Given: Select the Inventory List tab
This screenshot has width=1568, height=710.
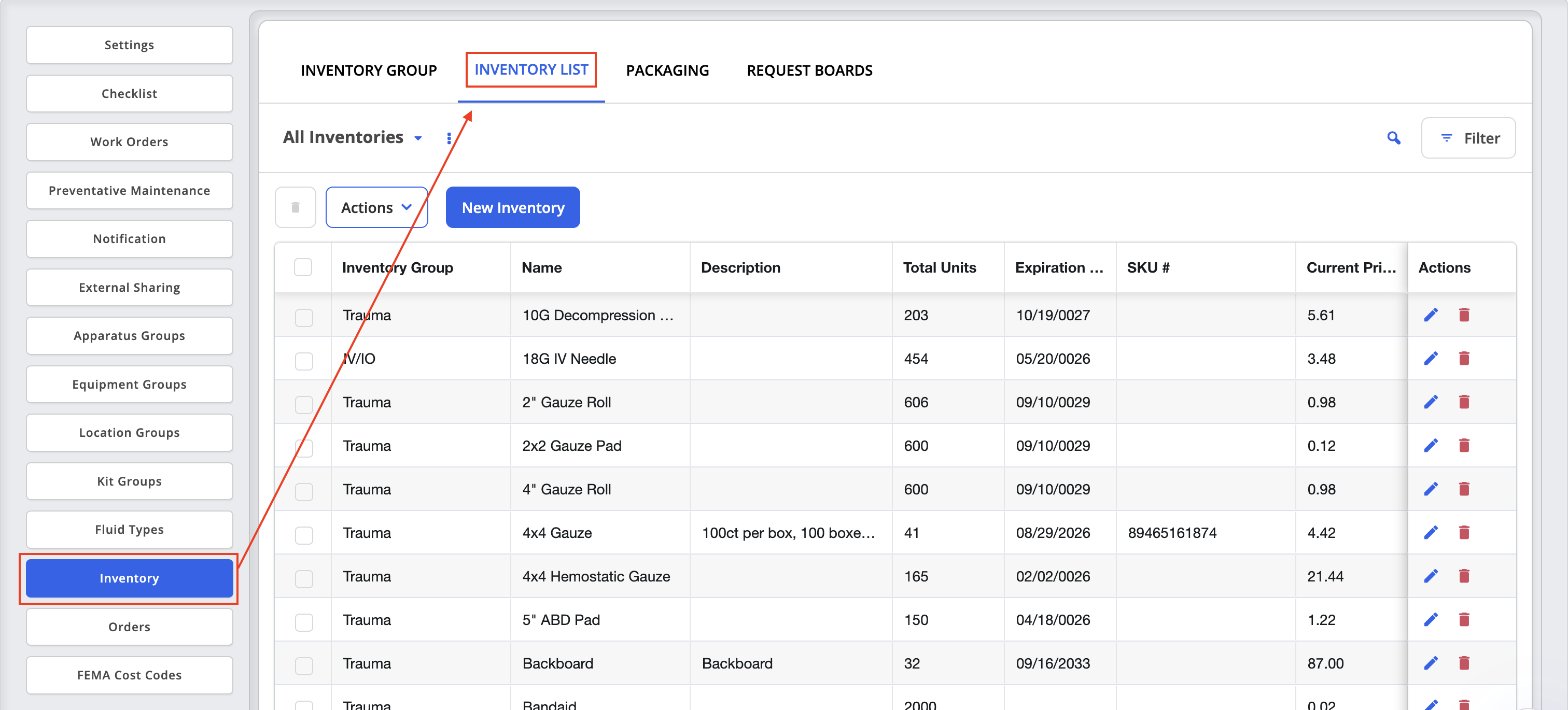Looking at the screenshot, I should click(x=531, y=70).
